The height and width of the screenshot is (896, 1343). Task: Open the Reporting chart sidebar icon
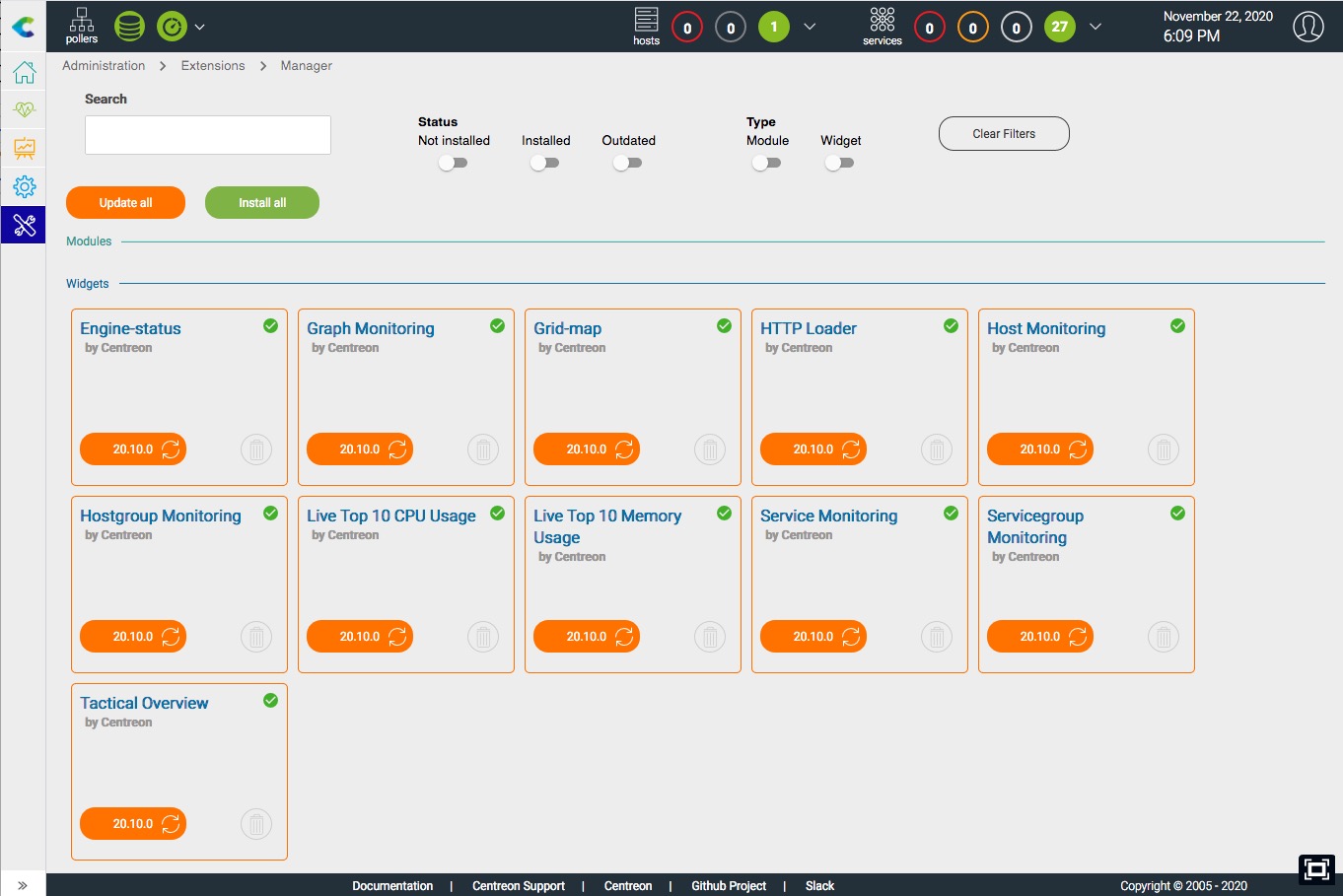[24, 149]
